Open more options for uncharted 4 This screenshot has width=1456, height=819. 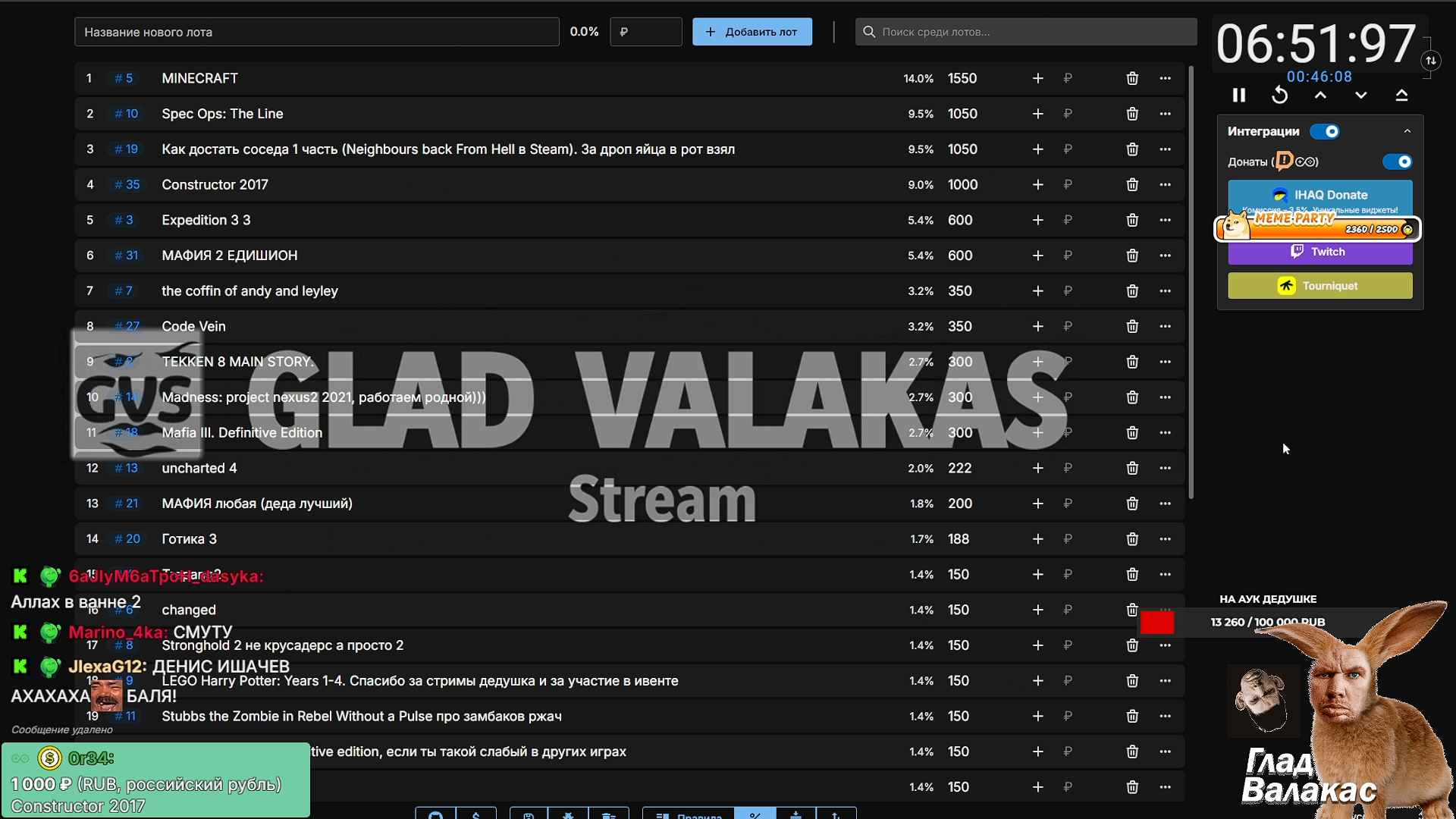[1165, 468]
